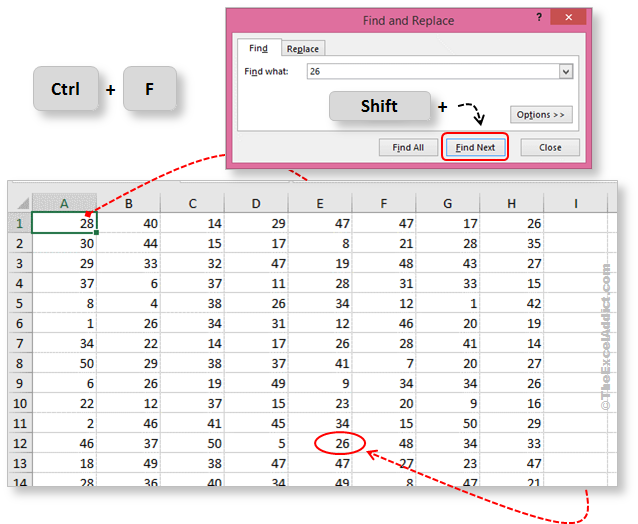Select column C header
Image resolution: width=638 pixels, height=524 pixels.
tap(192, 203)
